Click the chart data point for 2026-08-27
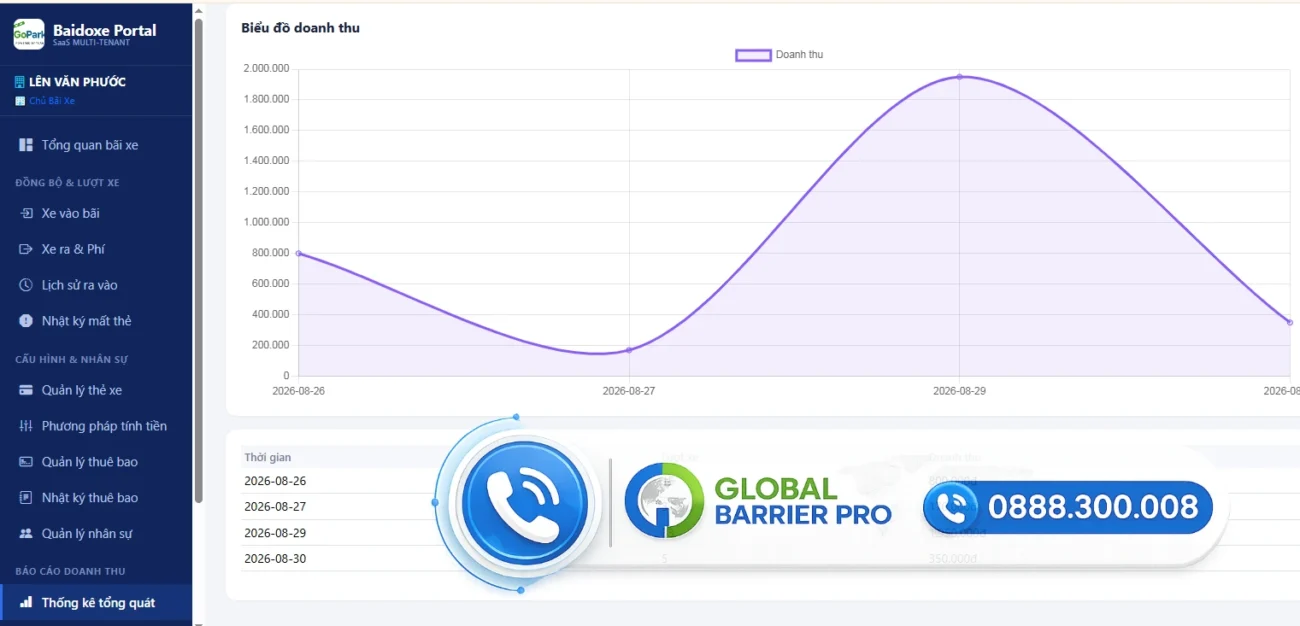This screenshot has width=1300, height=626. (629, 350)
